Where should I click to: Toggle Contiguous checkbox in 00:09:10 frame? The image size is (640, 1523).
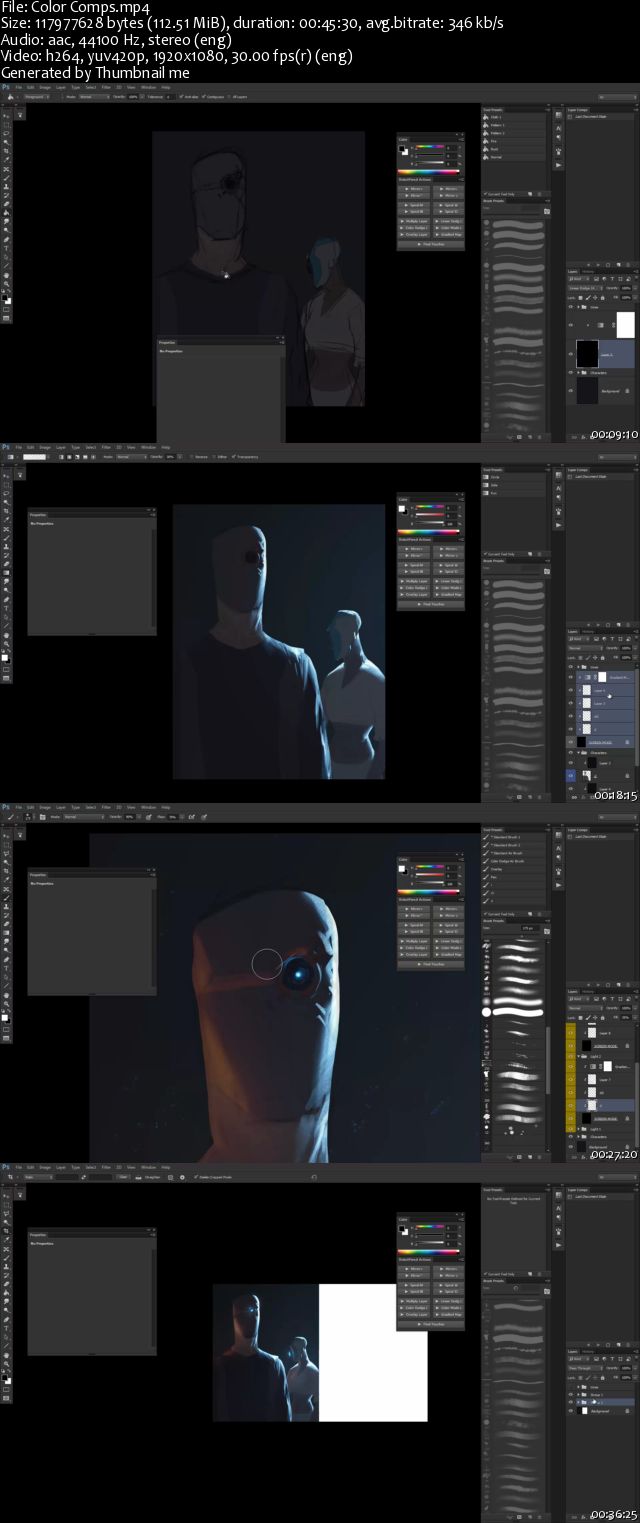[x=204, y=97]
